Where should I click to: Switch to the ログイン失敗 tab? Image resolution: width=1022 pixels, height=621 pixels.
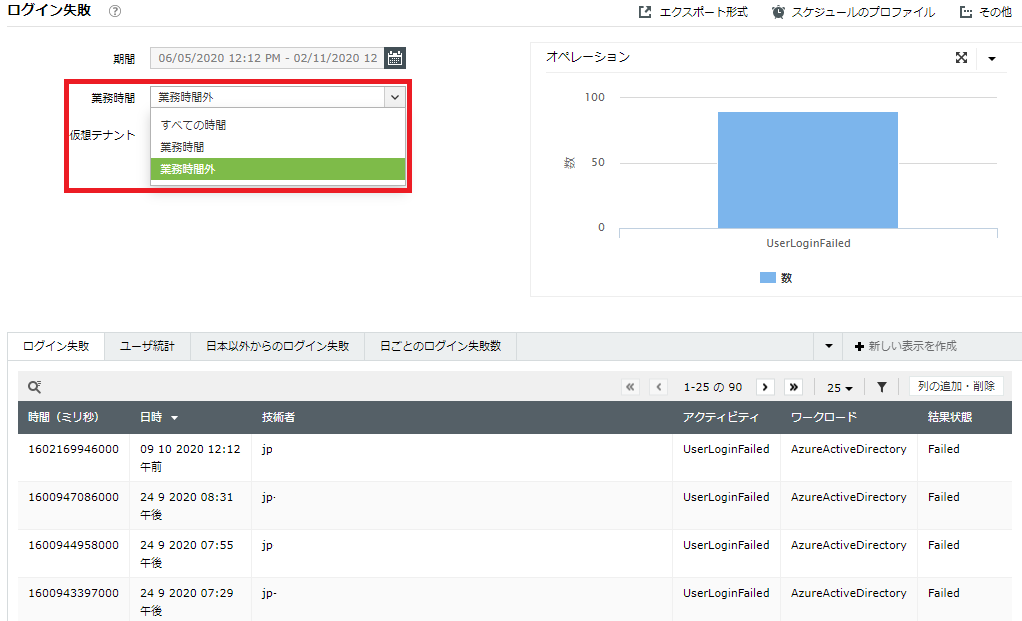pyautogui.click(x=56, y=346)
